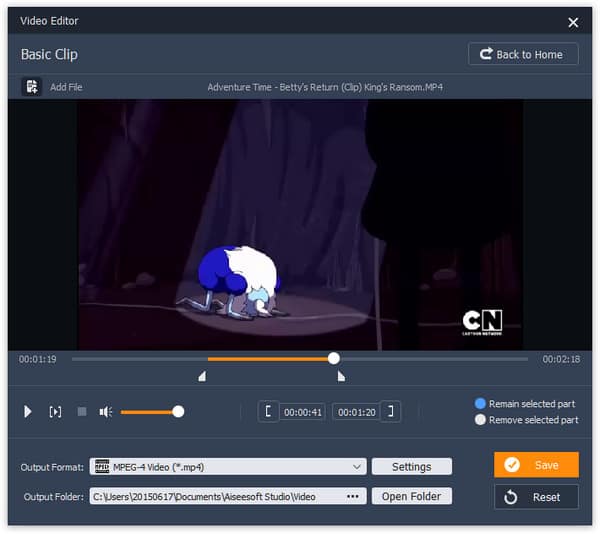600x534 pixels.
Task: Click the play selected segment icon
Action: [55, 412]
